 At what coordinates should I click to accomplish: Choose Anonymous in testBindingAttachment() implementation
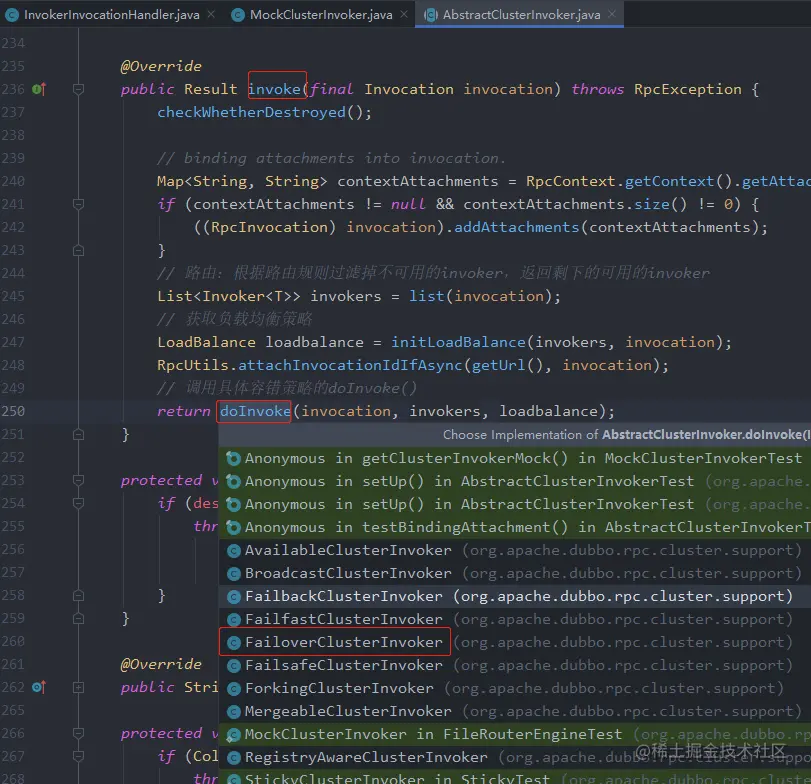pos(515,527)
